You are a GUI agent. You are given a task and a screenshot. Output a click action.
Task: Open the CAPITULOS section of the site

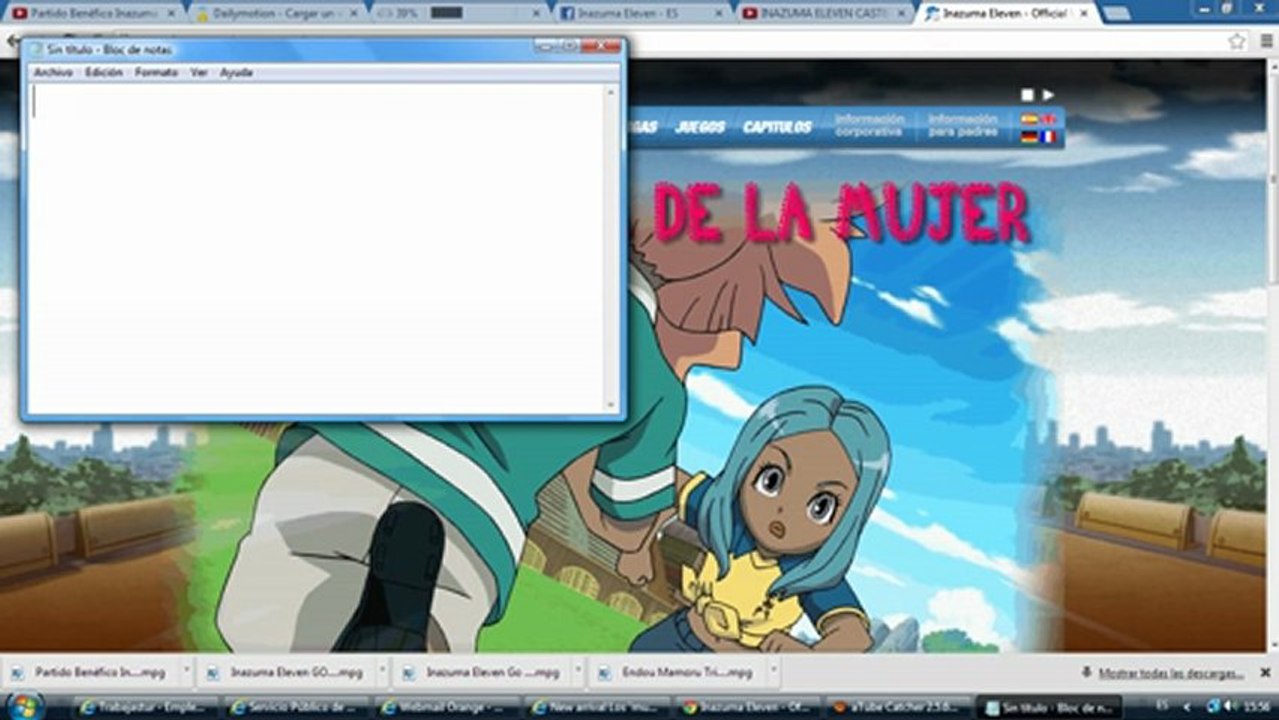point(777,127)
